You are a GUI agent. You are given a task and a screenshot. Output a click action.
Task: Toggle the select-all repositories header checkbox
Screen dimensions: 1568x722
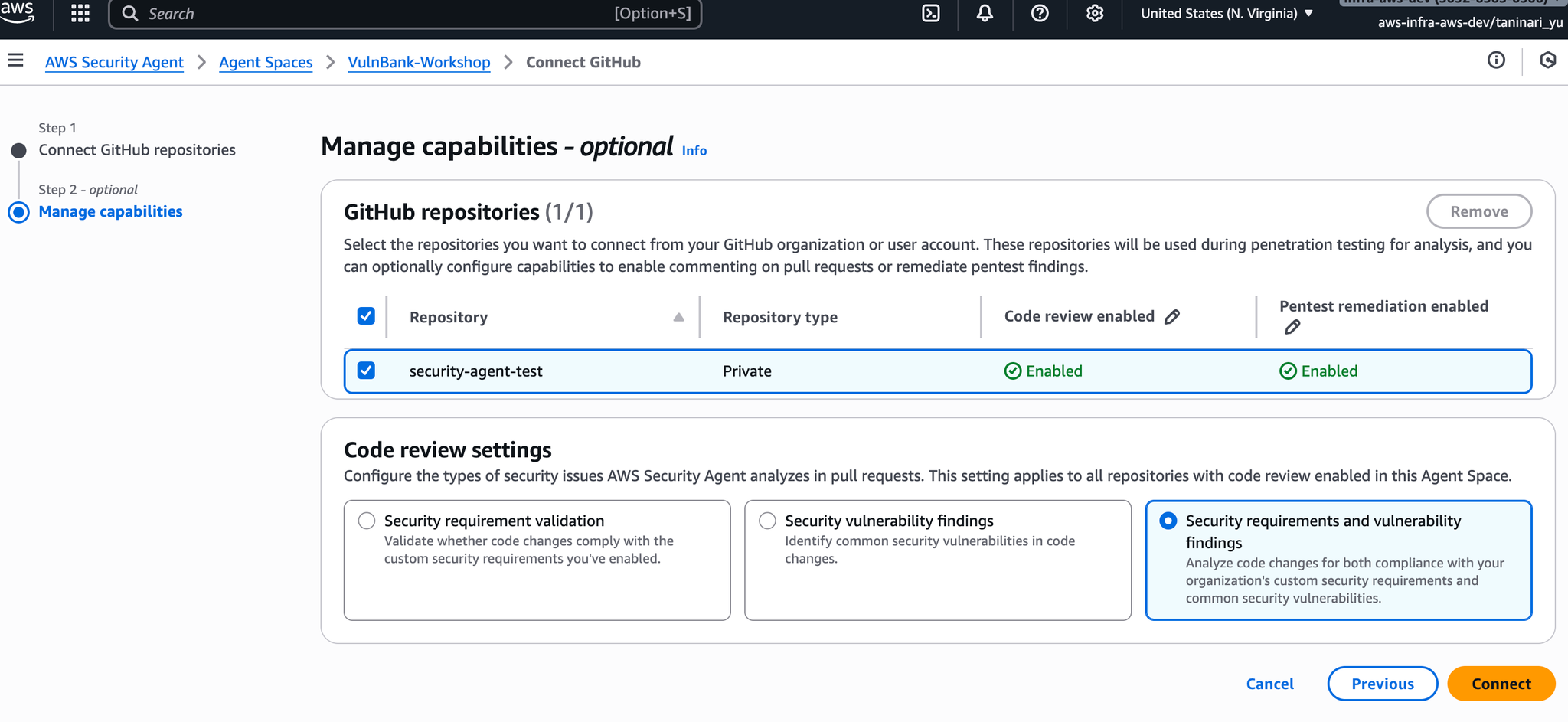366,316
